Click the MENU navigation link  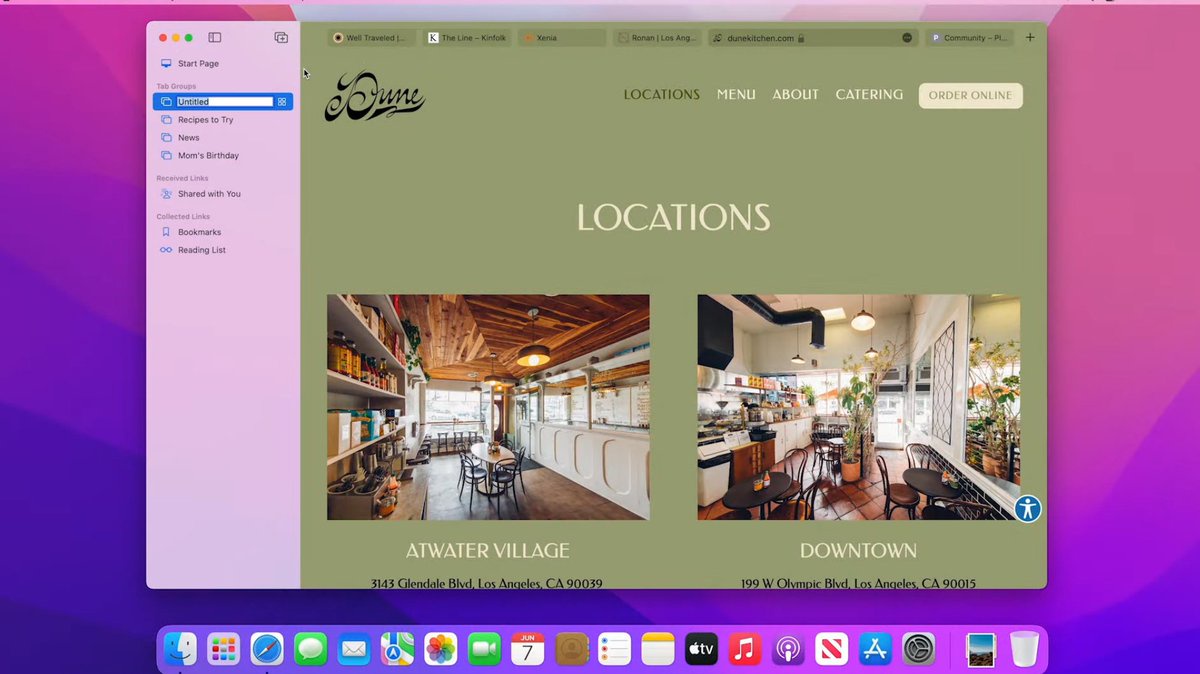[736, 95]
